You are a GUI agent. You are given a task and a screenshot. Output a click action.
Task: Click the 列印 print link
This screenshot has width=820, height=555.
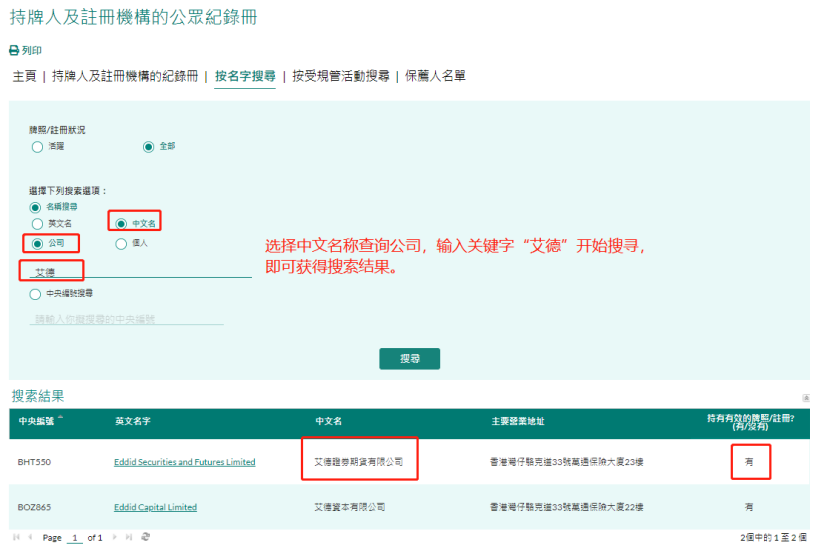point(31,50)
